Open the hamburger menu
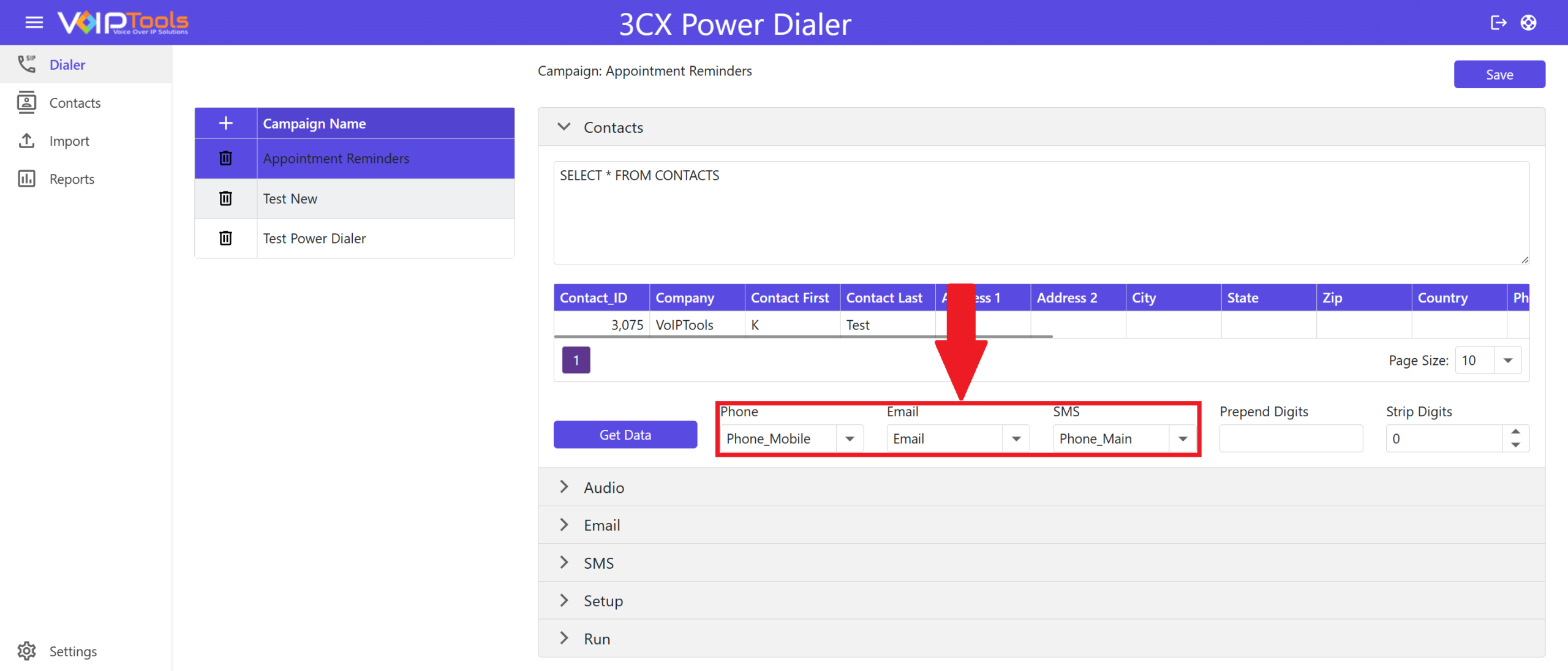 pyautogui.click(x=34, y=23)
